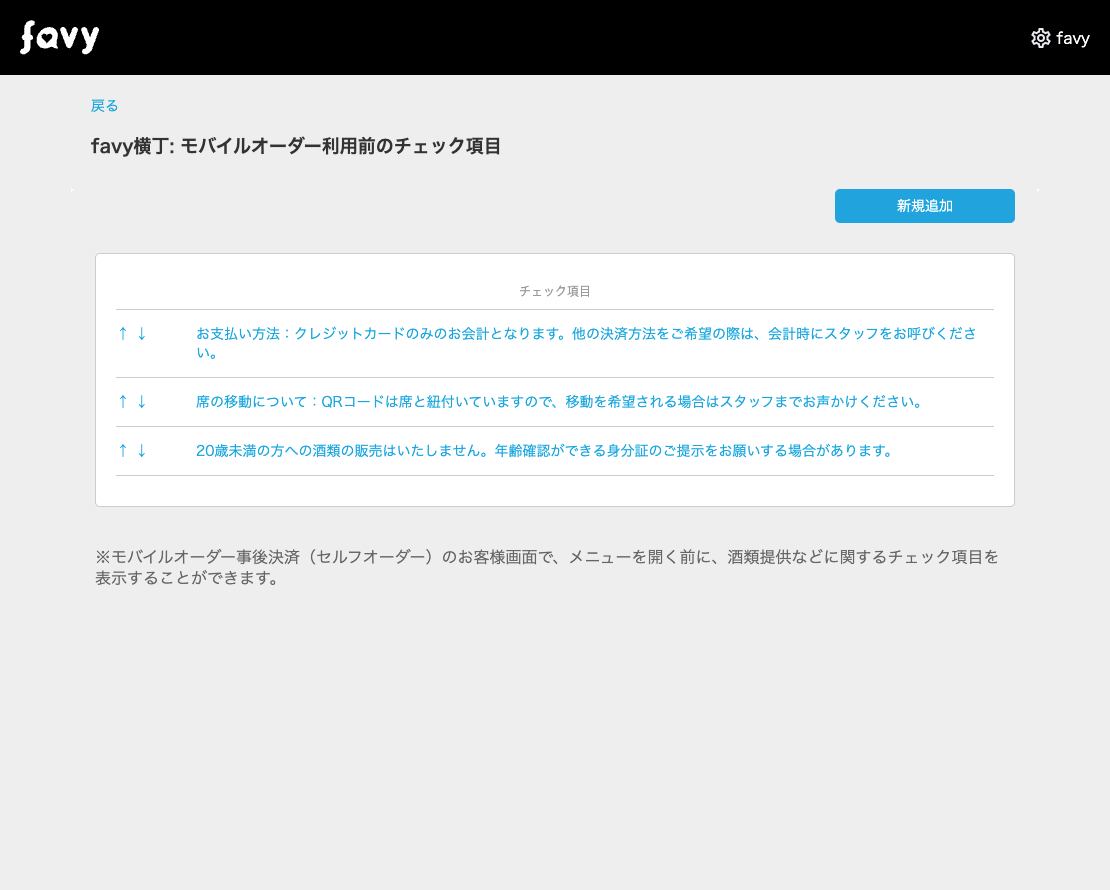Open the お支払い方法 credit card check item
1110x890 pixels.
tap(586, 343)
